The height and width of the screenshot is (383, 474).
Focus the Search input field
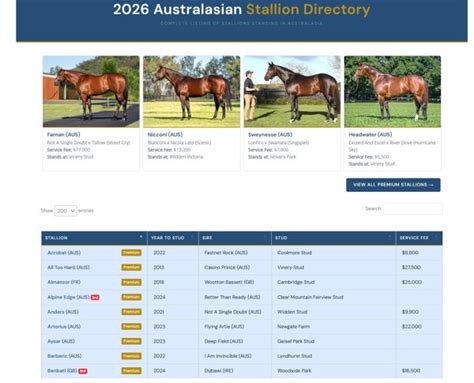pos(413,209)
